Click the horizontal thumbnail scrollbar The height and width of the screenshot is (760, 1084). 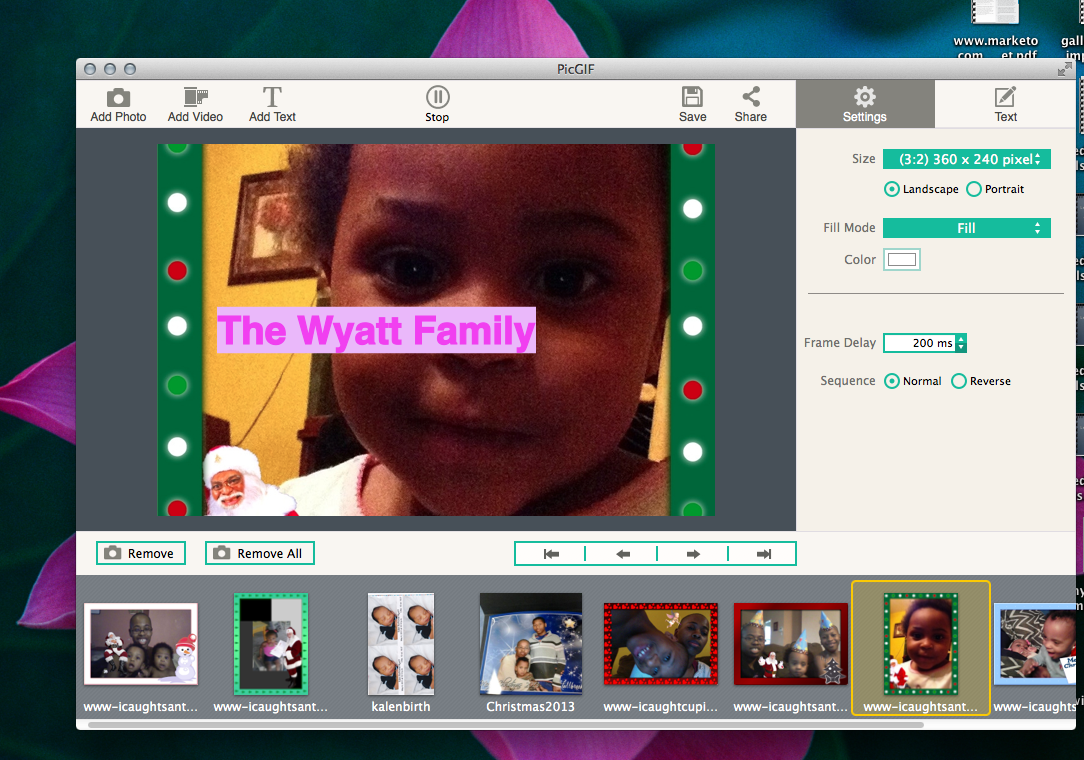point(506,725)
